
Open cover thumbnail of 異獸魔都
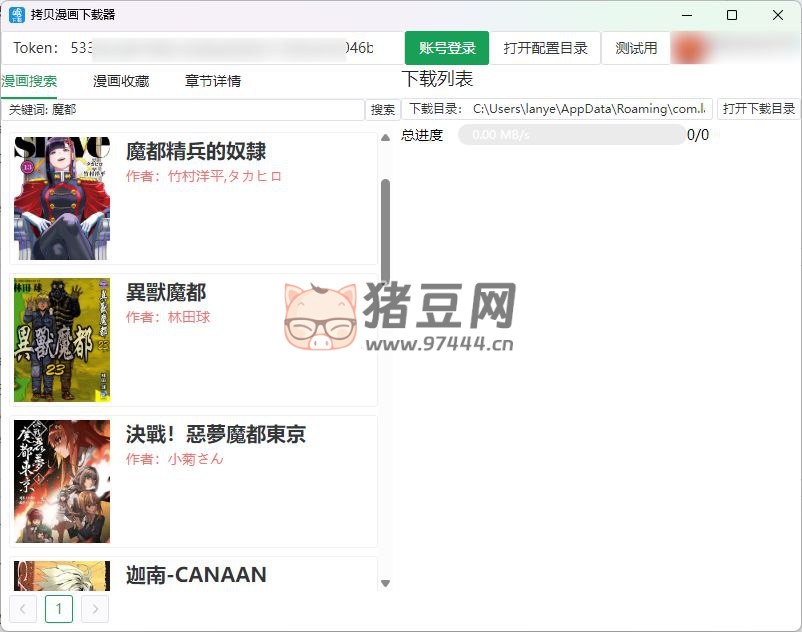click(x=62, y=340)
